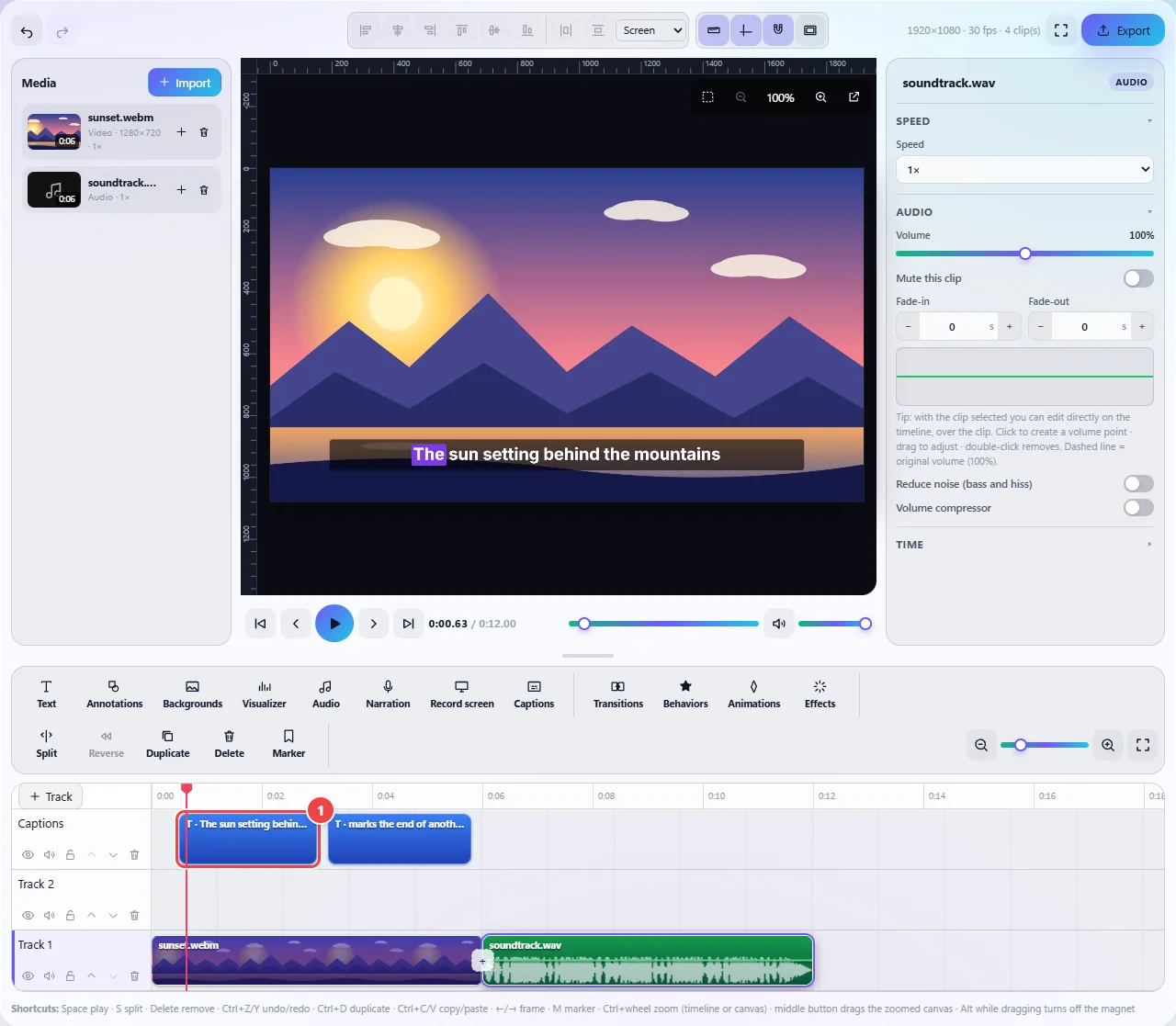The image size is (1176, 1026).
Task: Toggle fullscreen mode near Export
Action: [x=1061, y=30]
